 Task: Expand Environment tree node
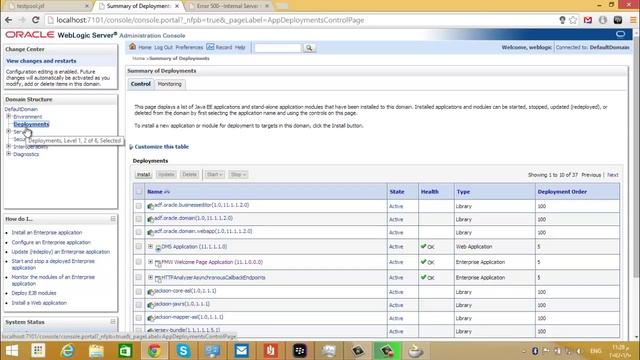click(x=9, y=116)
